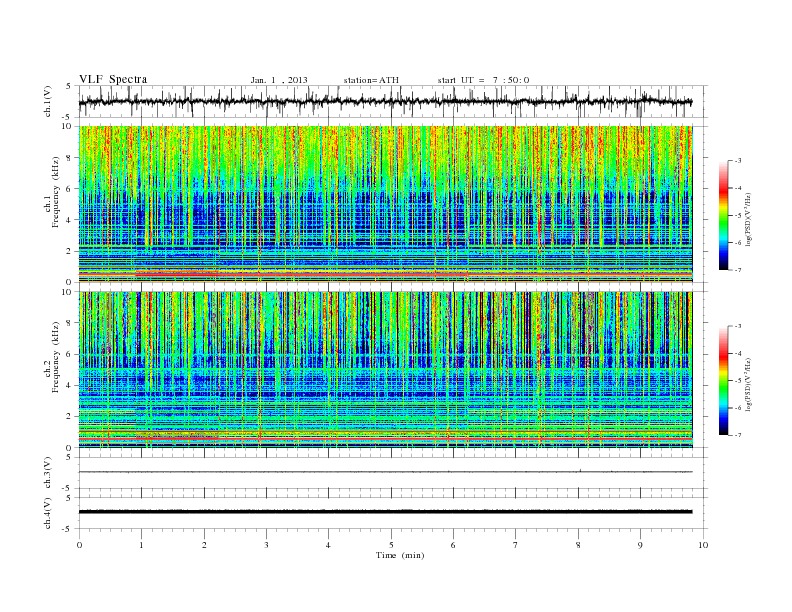
Task: Click the ch.2 spectrogram color scale bar
Action: pos(723,381)
